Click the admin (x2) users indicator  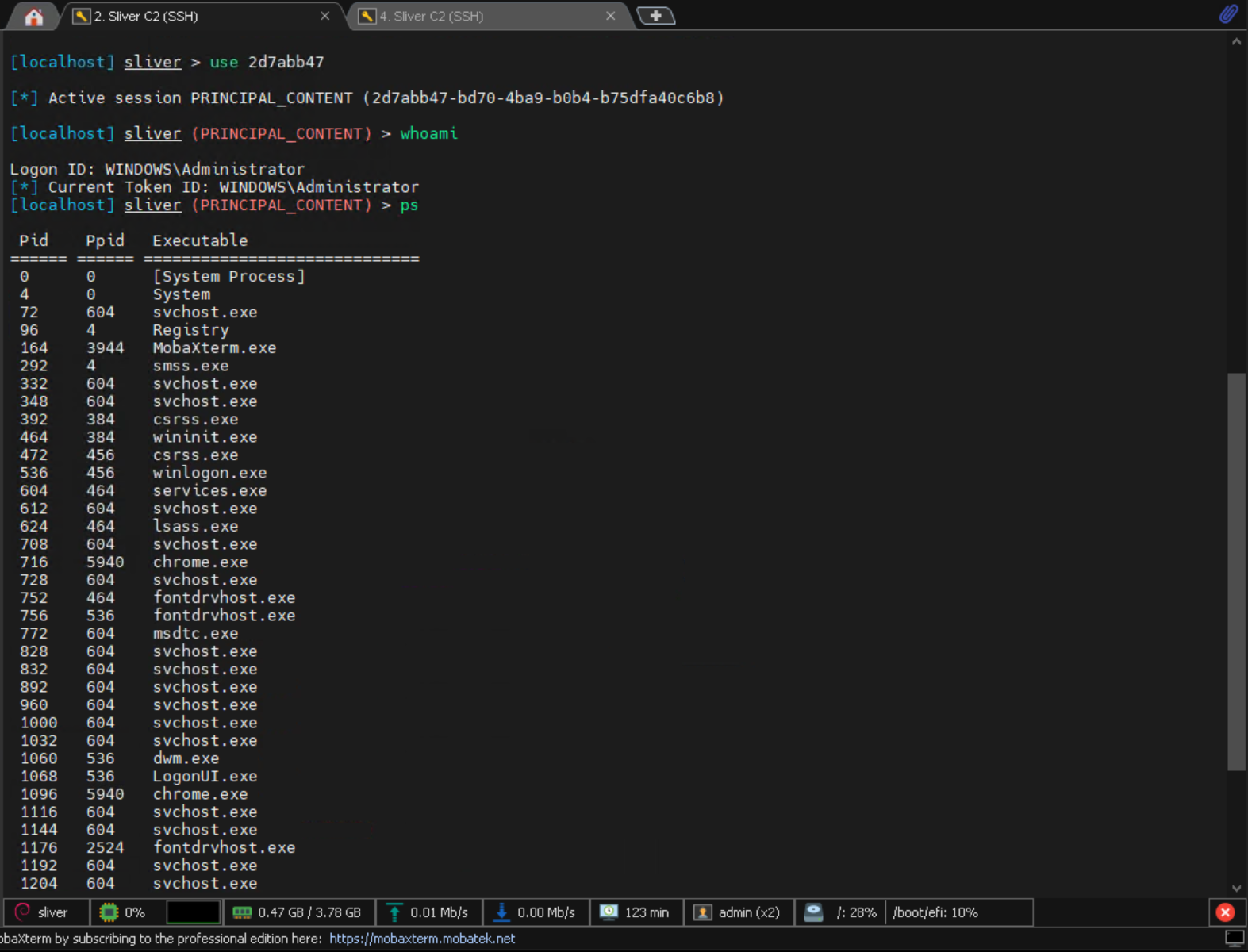point(739,912)
